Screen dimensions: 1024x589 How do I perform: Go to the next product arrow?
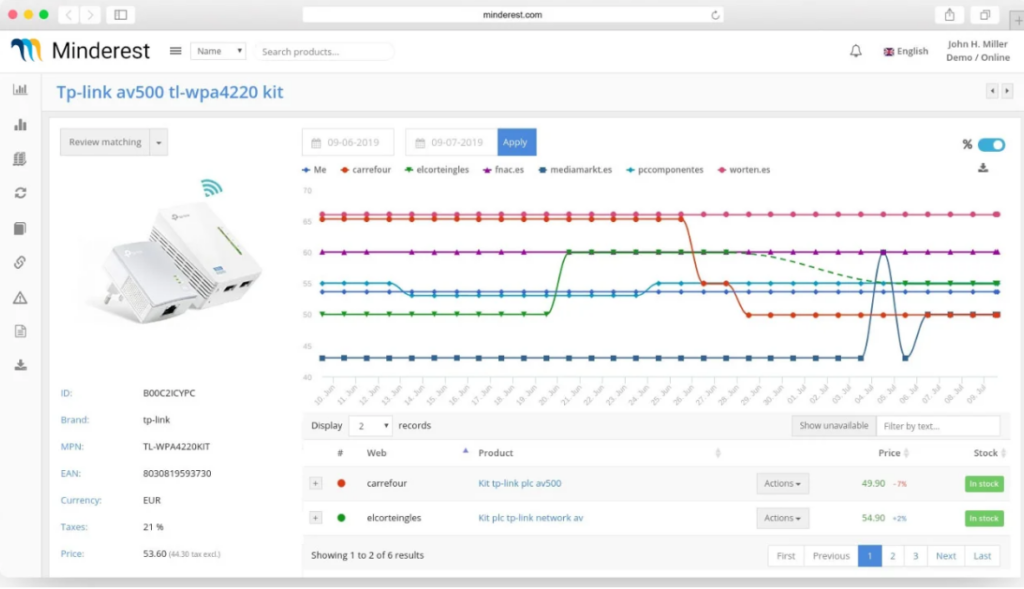click(1007, 91)
